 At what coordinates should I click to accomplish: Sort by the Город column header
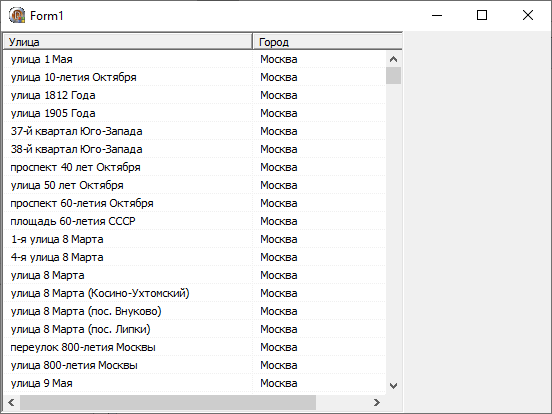(x=327, y=42)
